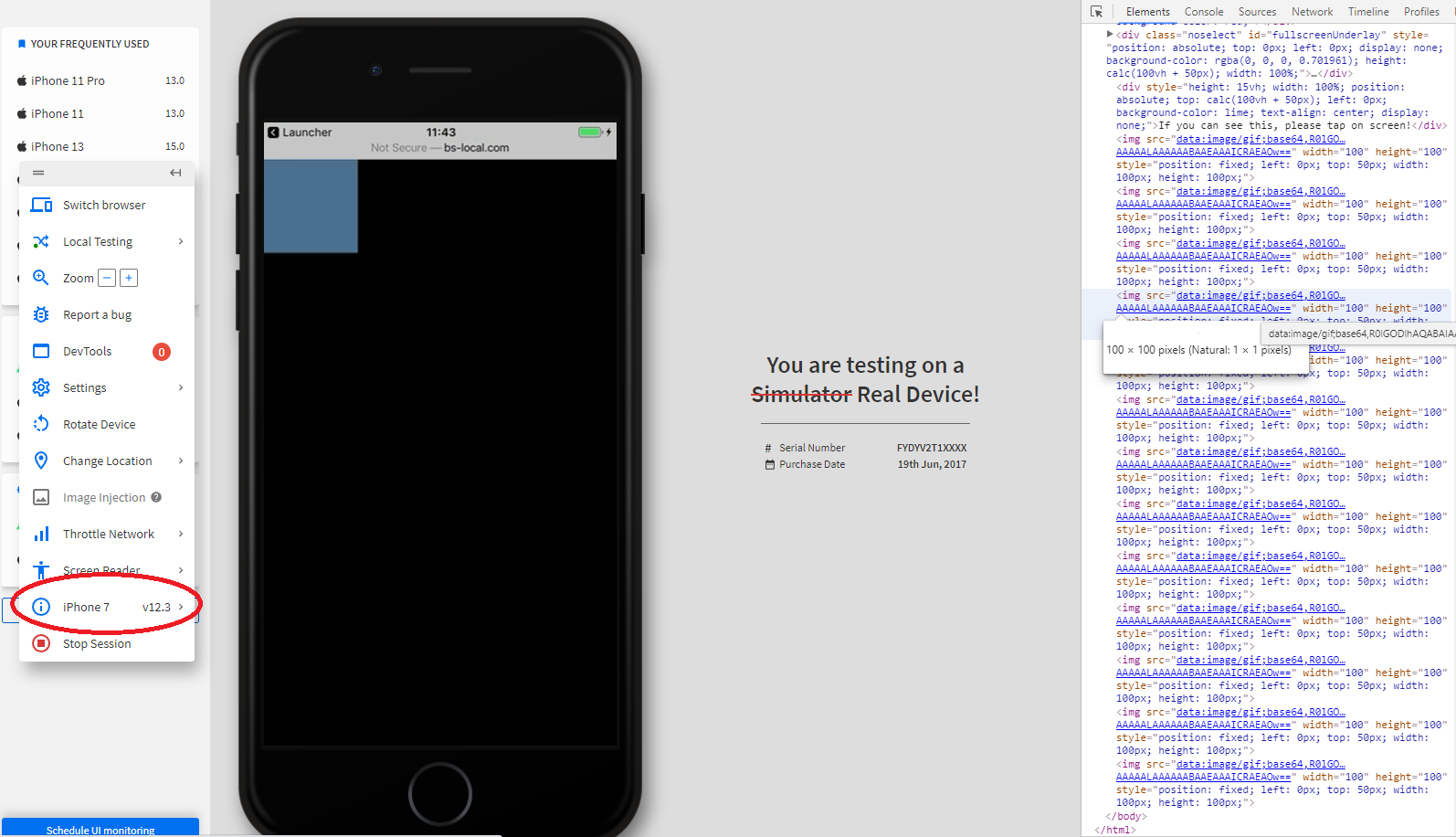Switch to the Profiles tab

pos(1421,12)
